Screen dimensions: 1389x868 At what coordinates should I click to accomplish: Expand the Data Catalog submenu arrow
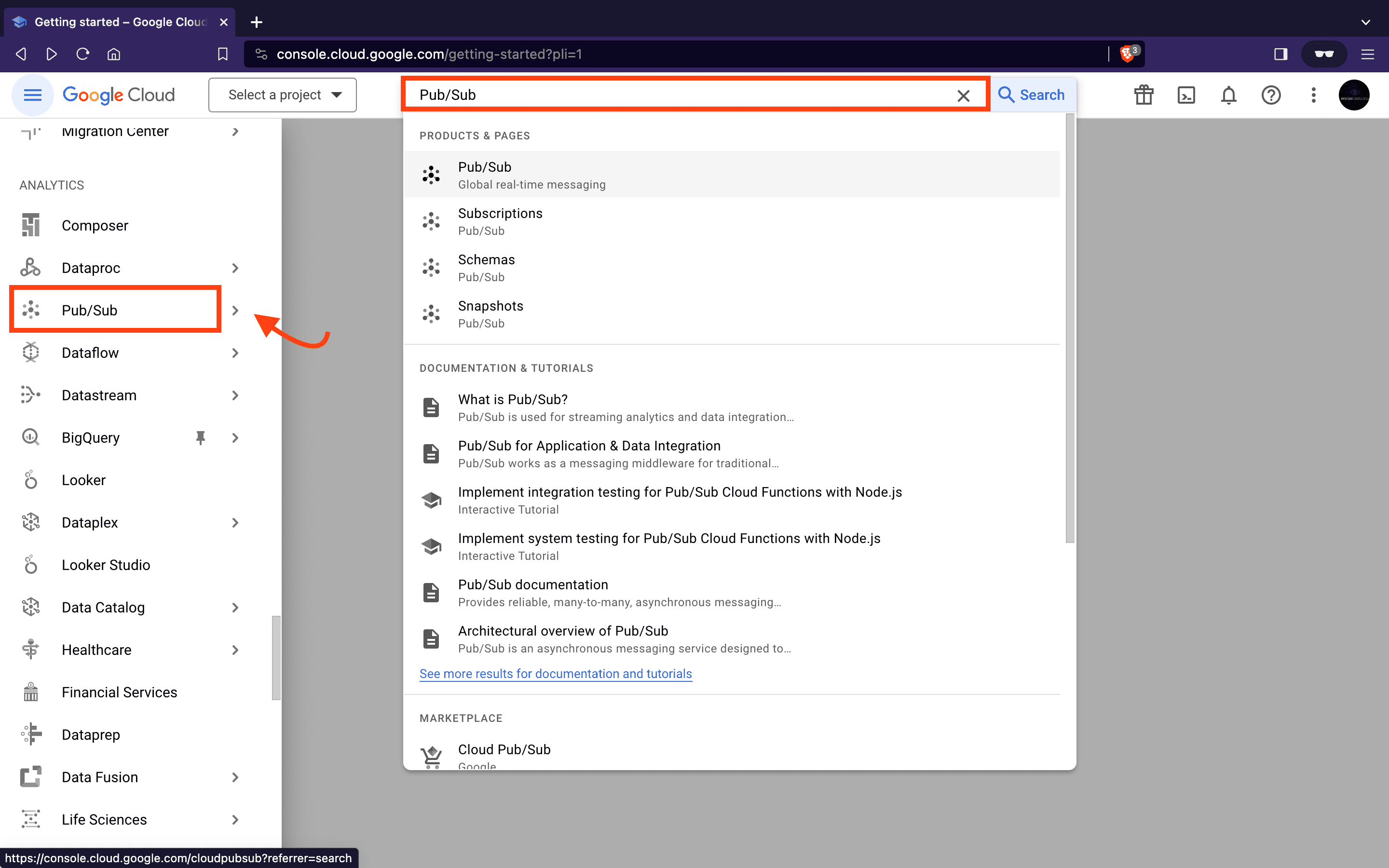(x=235, y=608)
